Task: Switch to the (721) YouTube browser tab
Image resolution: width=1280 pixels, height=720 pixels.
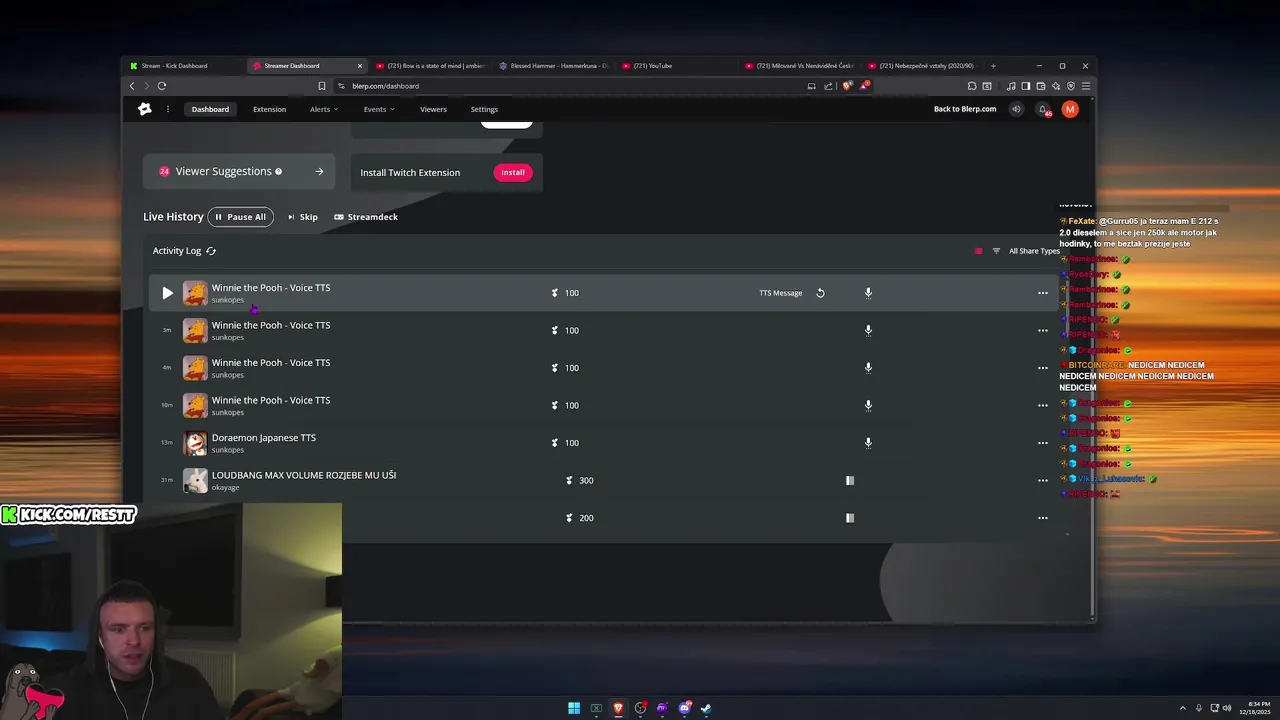Action: 676,66
